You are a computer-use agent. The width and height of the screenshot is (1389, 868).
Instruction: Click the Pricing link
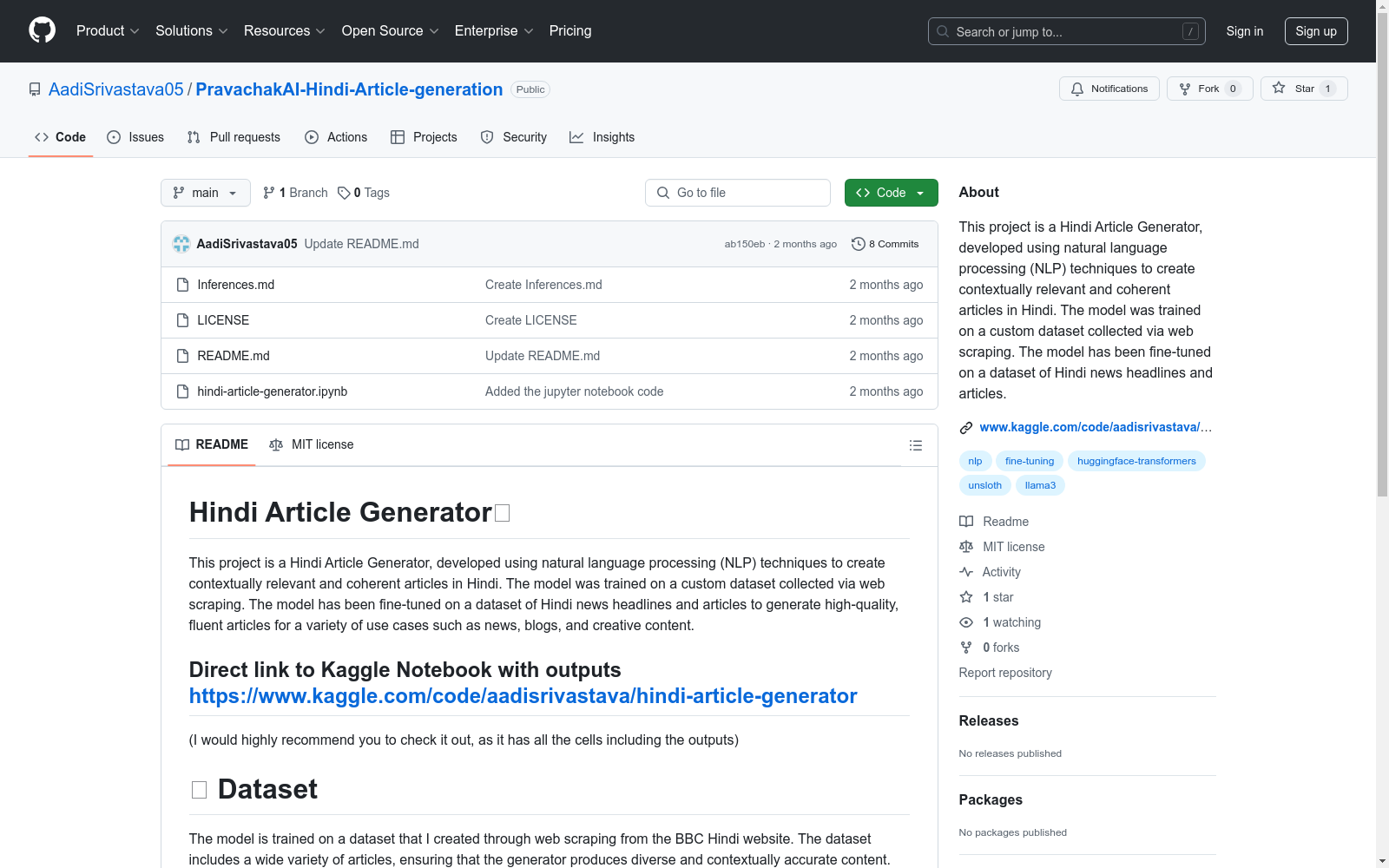coord(570,31)
